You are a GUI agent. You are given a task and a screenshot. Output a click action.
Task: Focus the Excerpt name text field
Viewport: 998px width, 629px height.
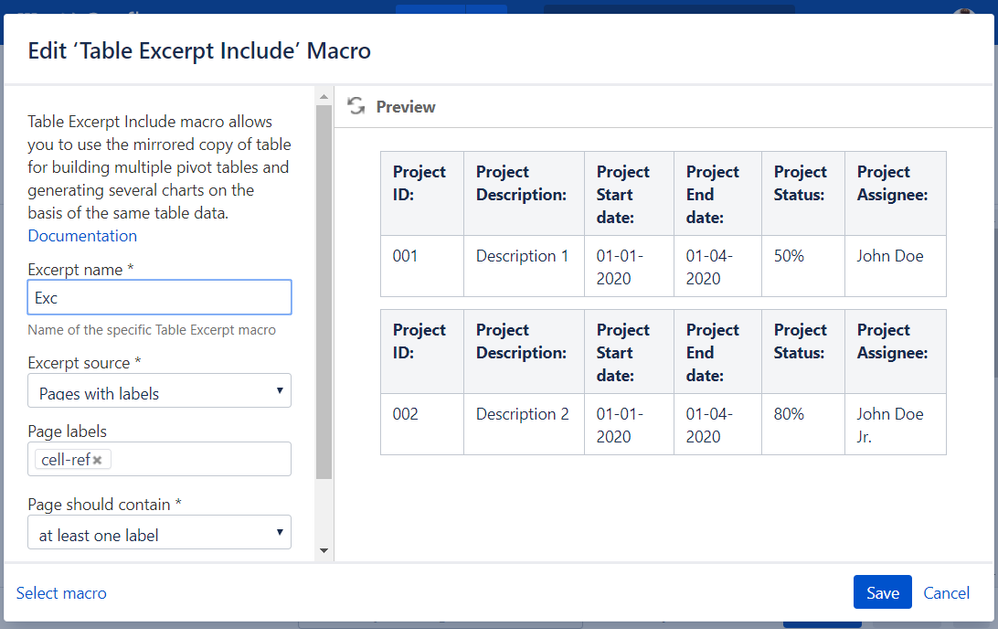click(159, 297)
